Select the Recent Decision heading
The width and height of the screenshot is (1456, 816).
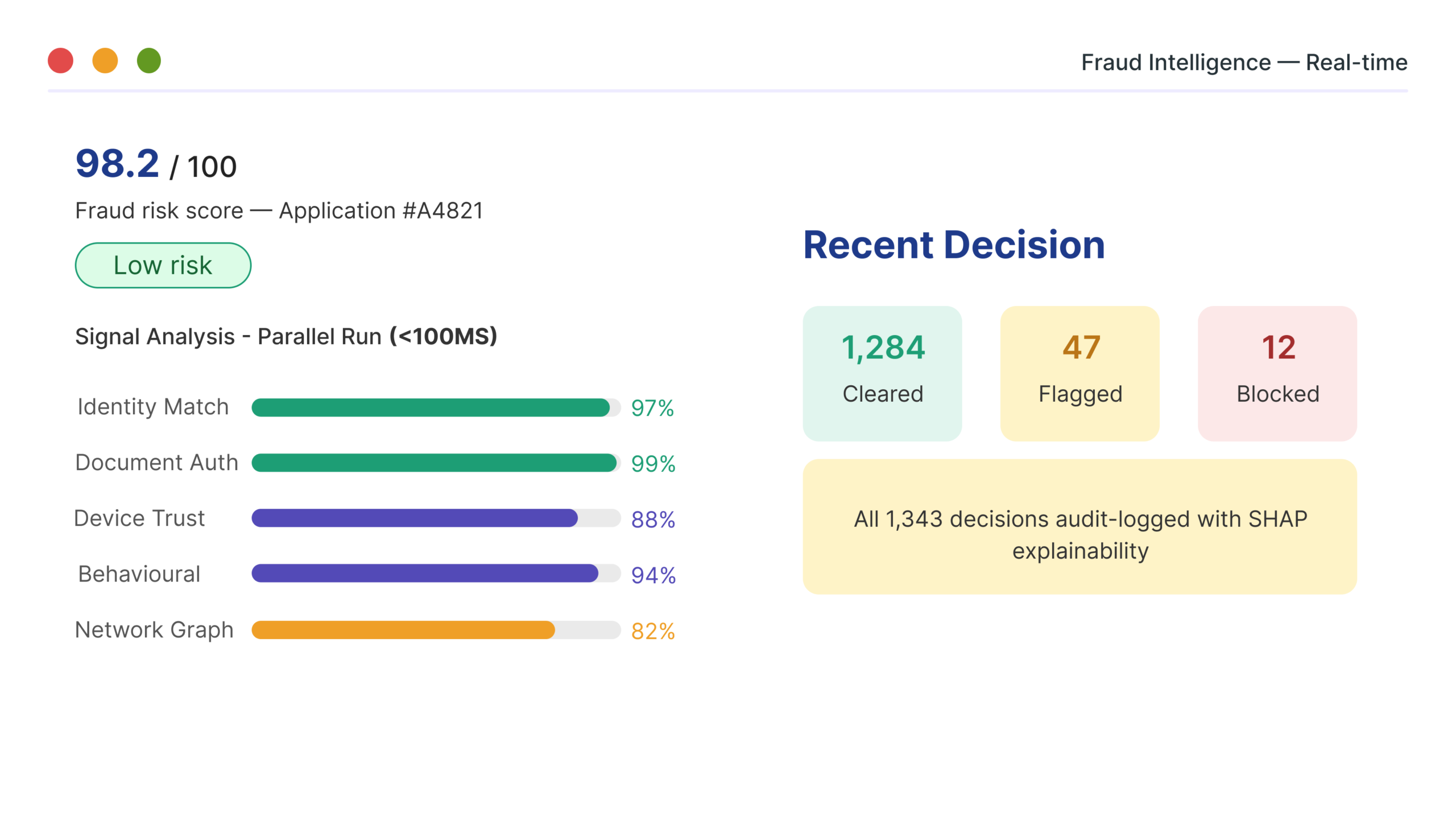click(954, 245)
